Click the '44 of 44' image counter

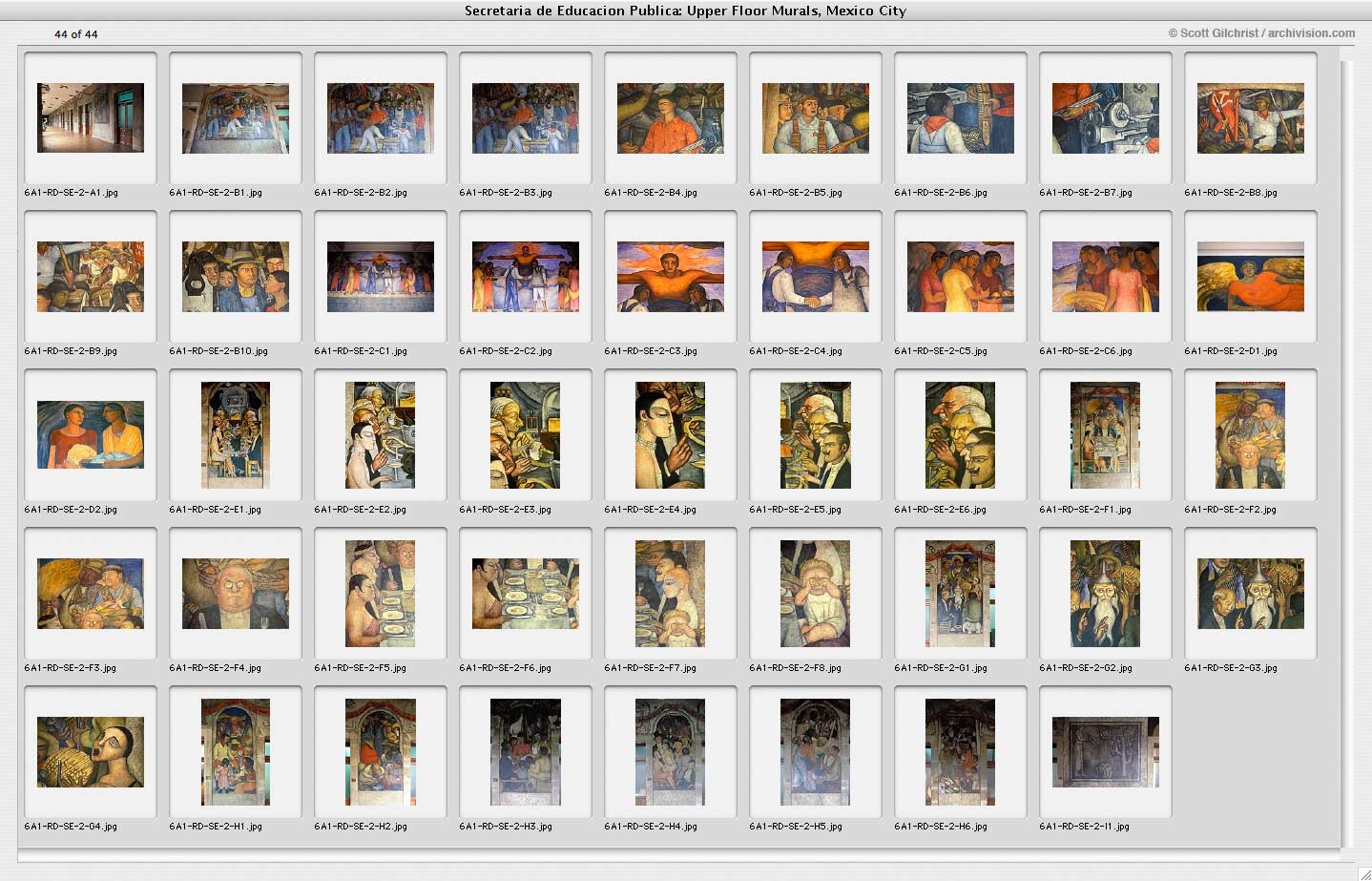tap(76, 34)
